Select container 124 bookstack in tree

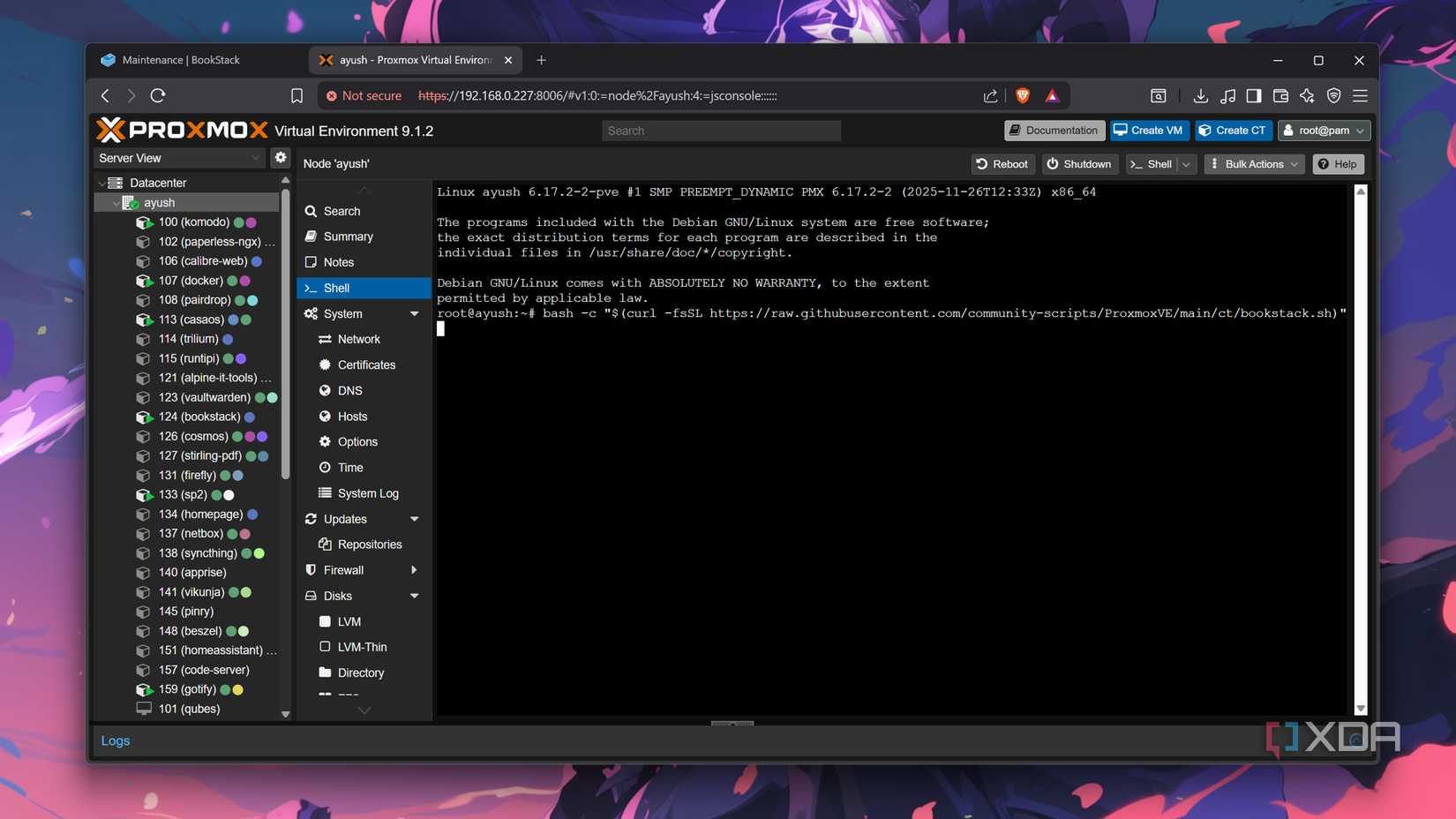205,416
